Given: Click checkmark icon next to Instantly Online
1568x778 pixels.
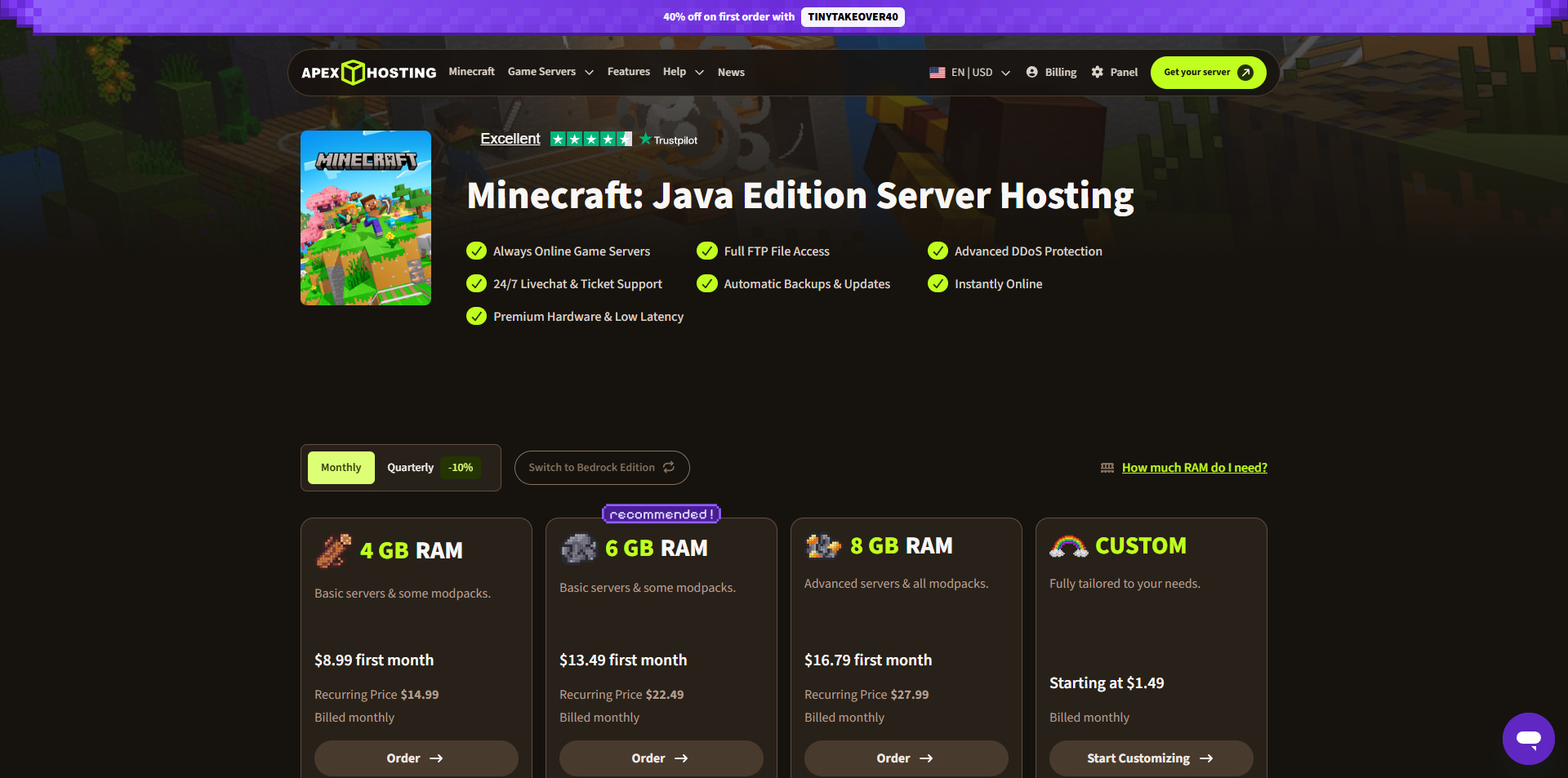Looking at the screenshot, I should (938, 283).
